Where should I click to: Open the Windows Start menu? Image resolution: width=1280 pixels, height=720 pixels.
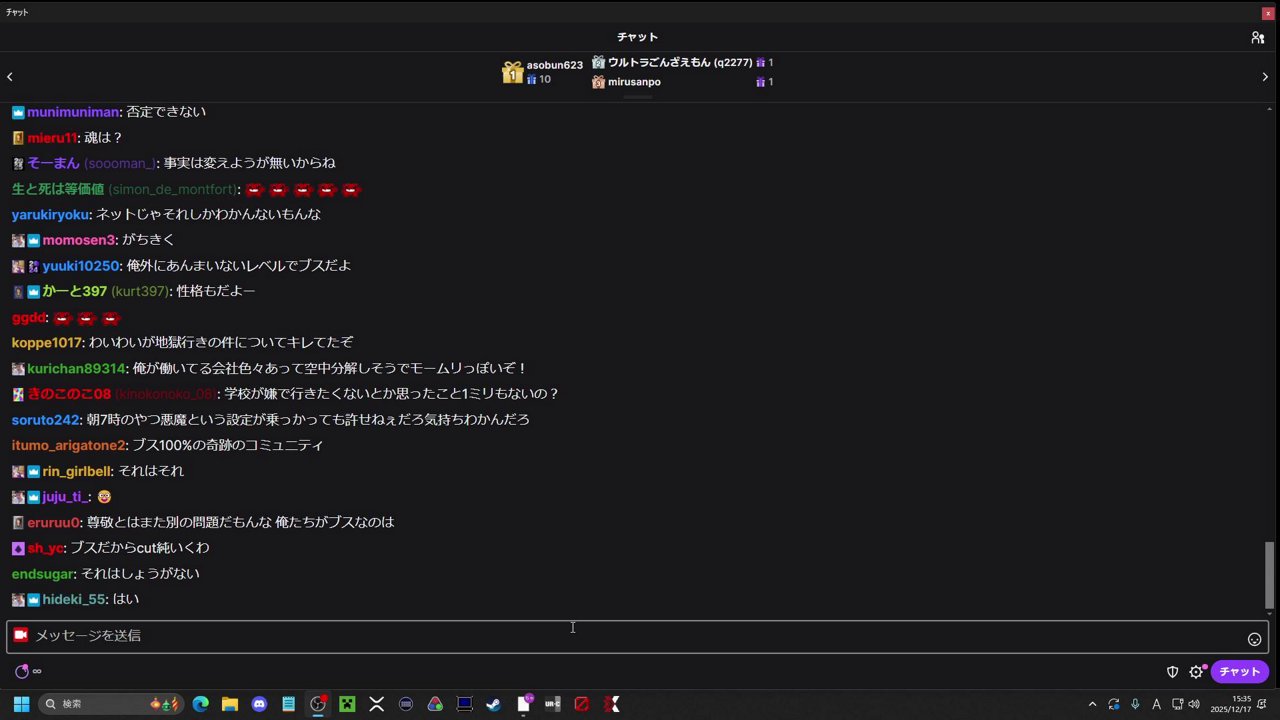click(x=20, y=703)
